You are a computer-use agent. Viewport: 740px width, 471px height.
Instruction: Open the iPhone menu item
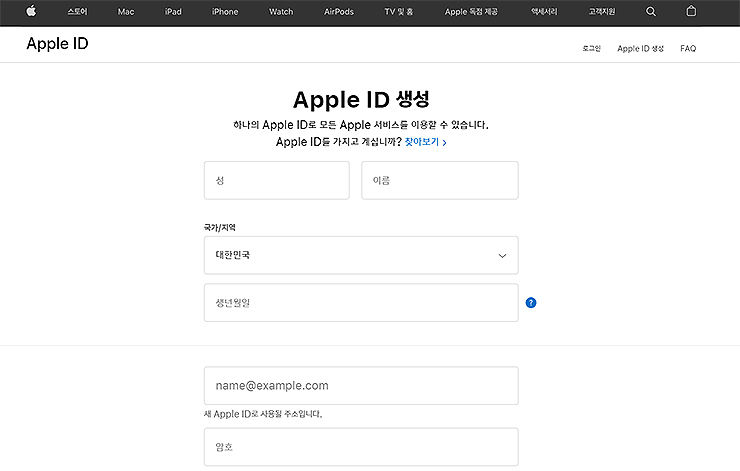click(225, 11)
